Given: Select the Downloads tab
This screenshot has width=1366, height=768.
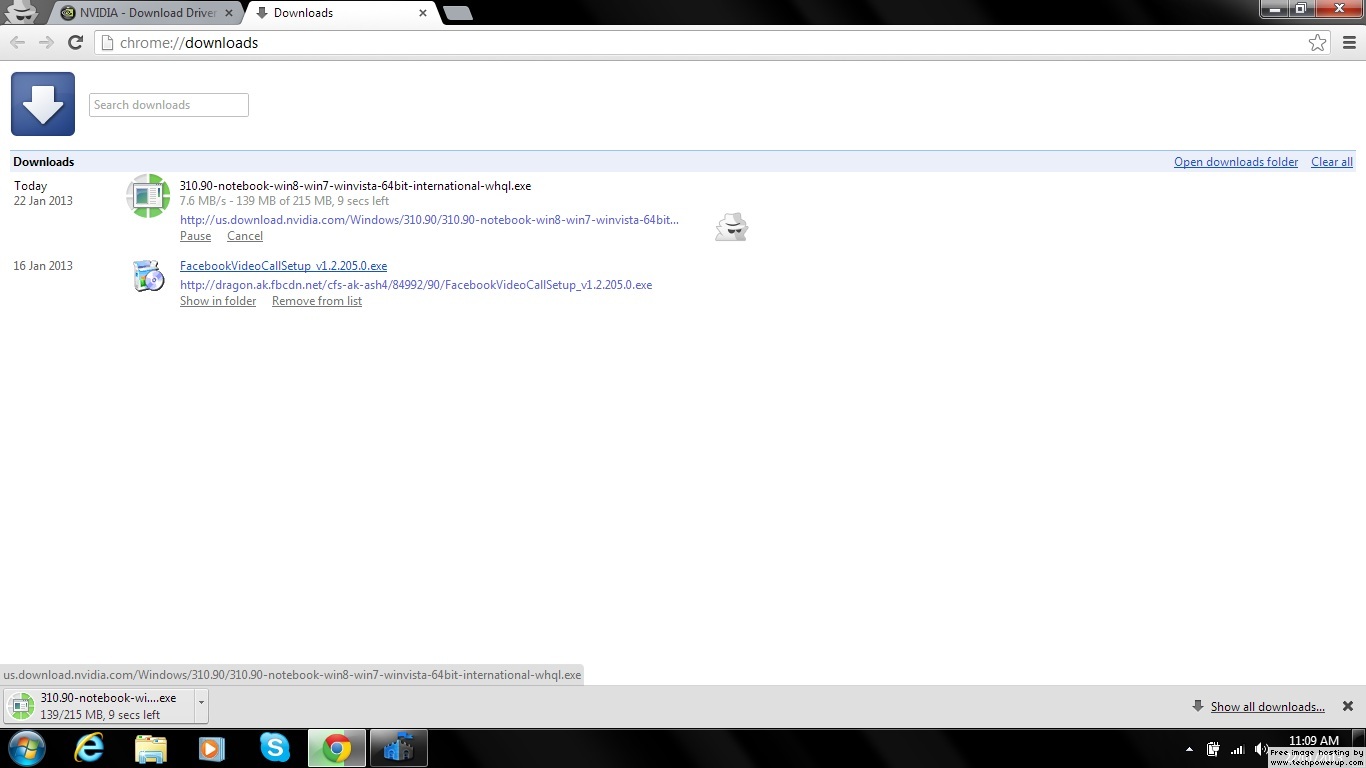Looking at the screenshot, I should (340, 13).
